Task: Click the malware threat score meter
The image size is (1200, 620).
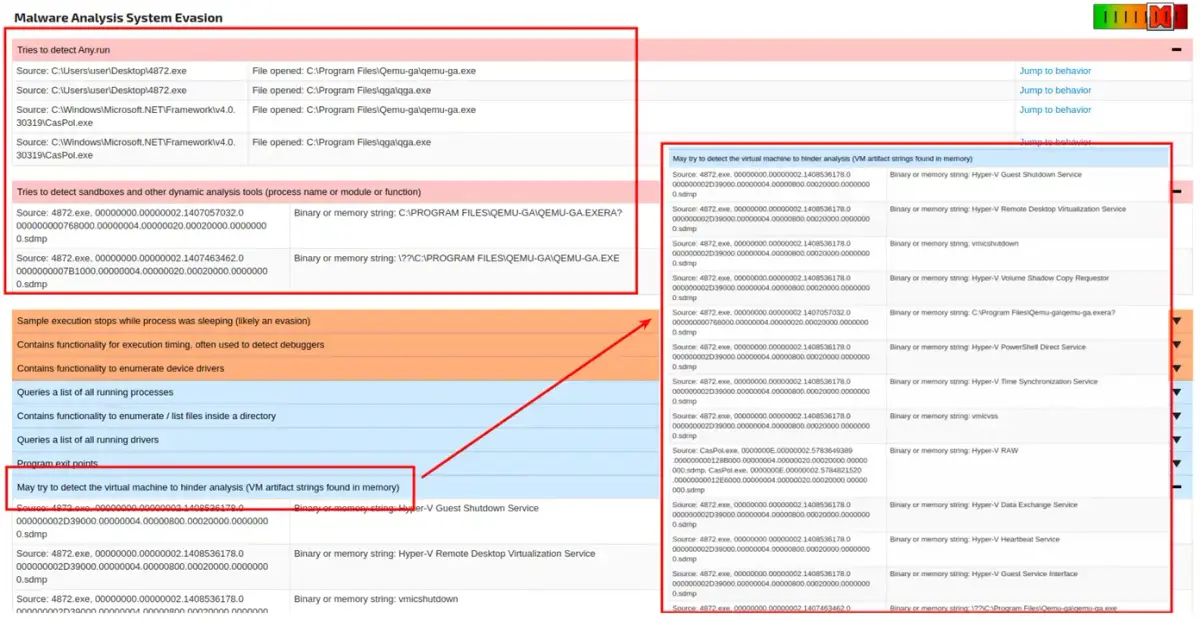Action: point(1139,16)
